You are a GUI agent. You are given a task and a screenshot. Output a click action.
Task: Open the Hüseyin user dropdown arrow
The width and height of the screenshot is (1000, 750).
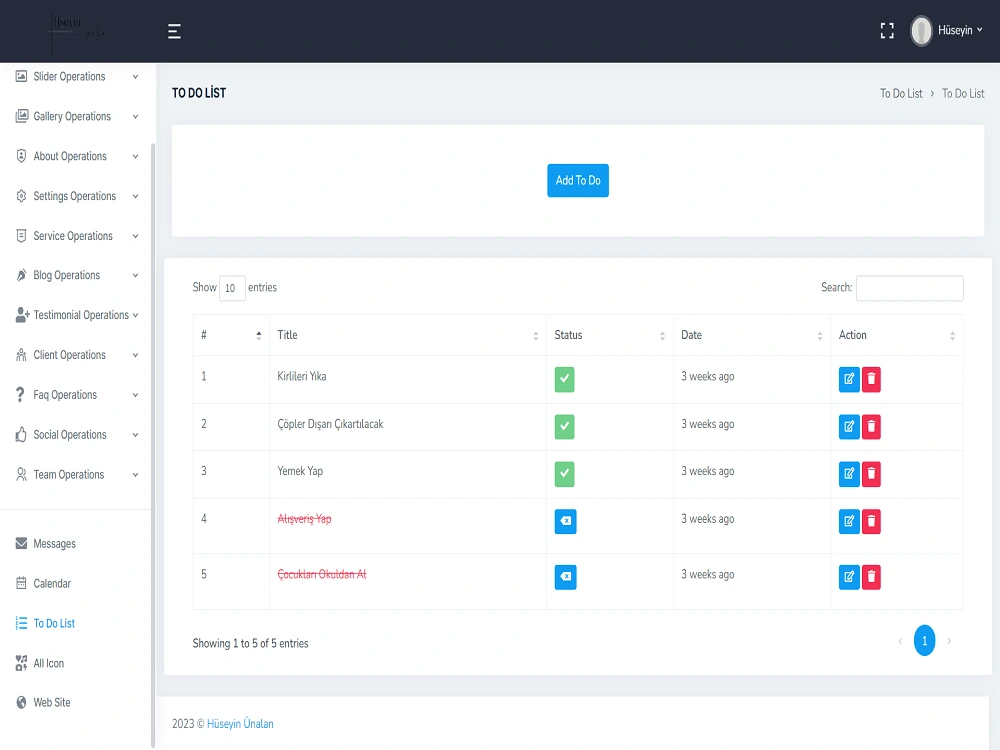tap(980, 30)
